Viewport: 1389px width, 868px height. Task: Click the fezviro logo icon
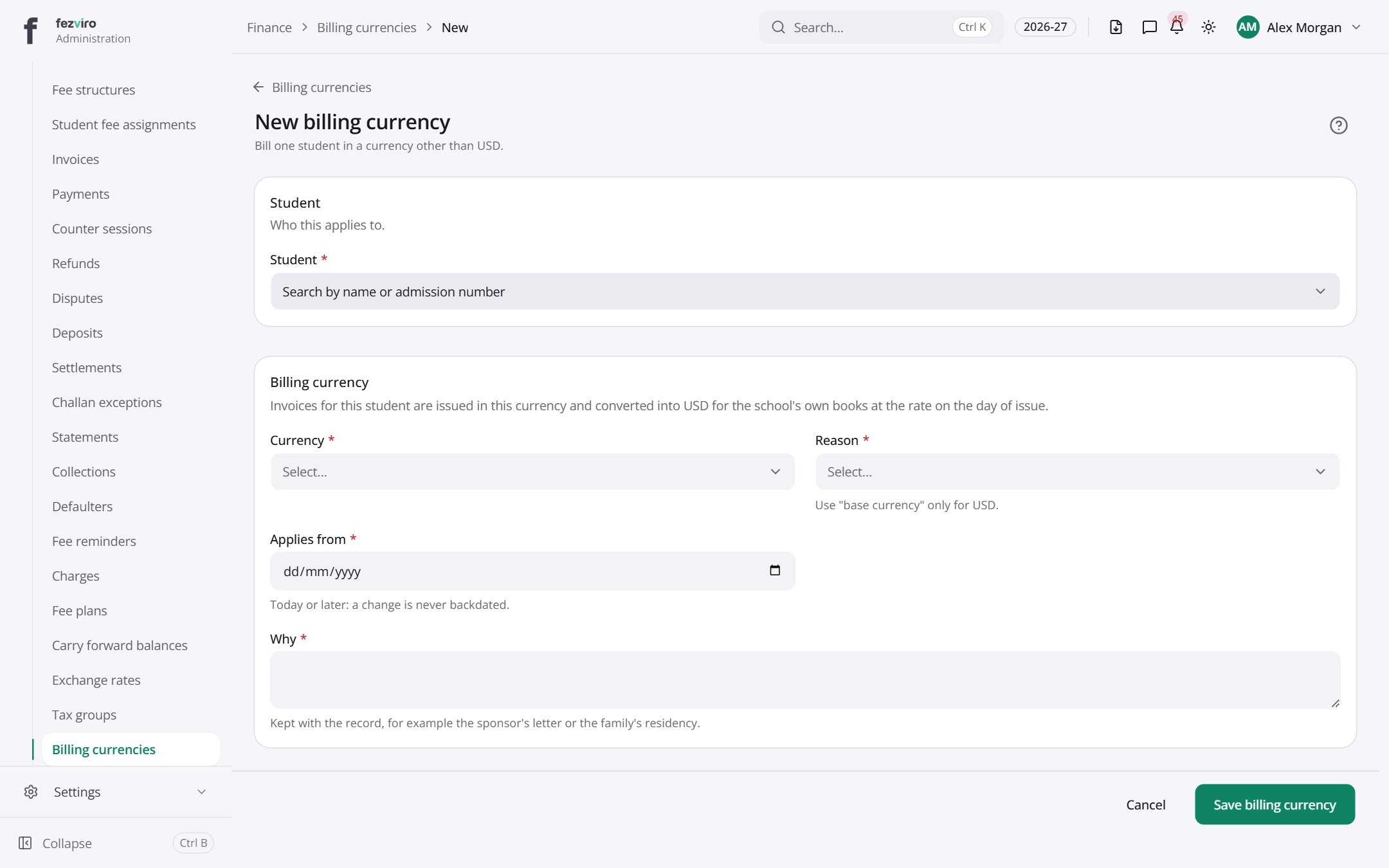[30, 30]
